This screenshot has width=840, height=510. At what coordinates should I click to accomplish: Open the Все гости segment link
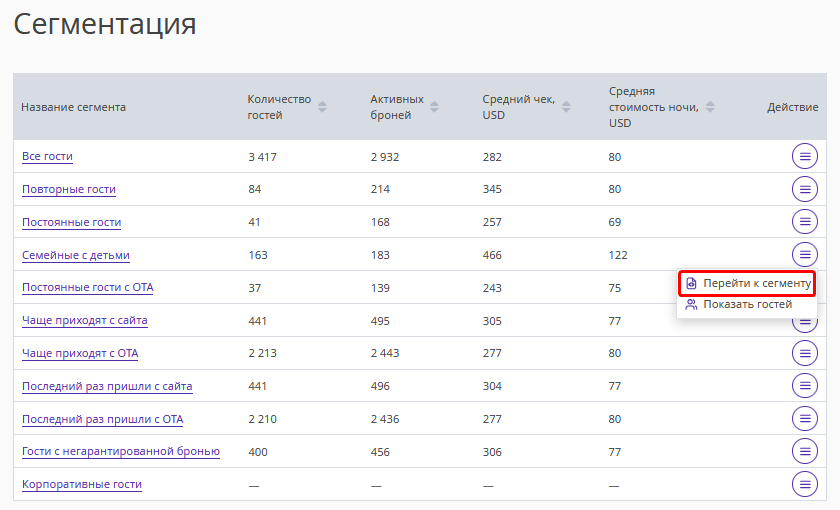click(47, 156)
